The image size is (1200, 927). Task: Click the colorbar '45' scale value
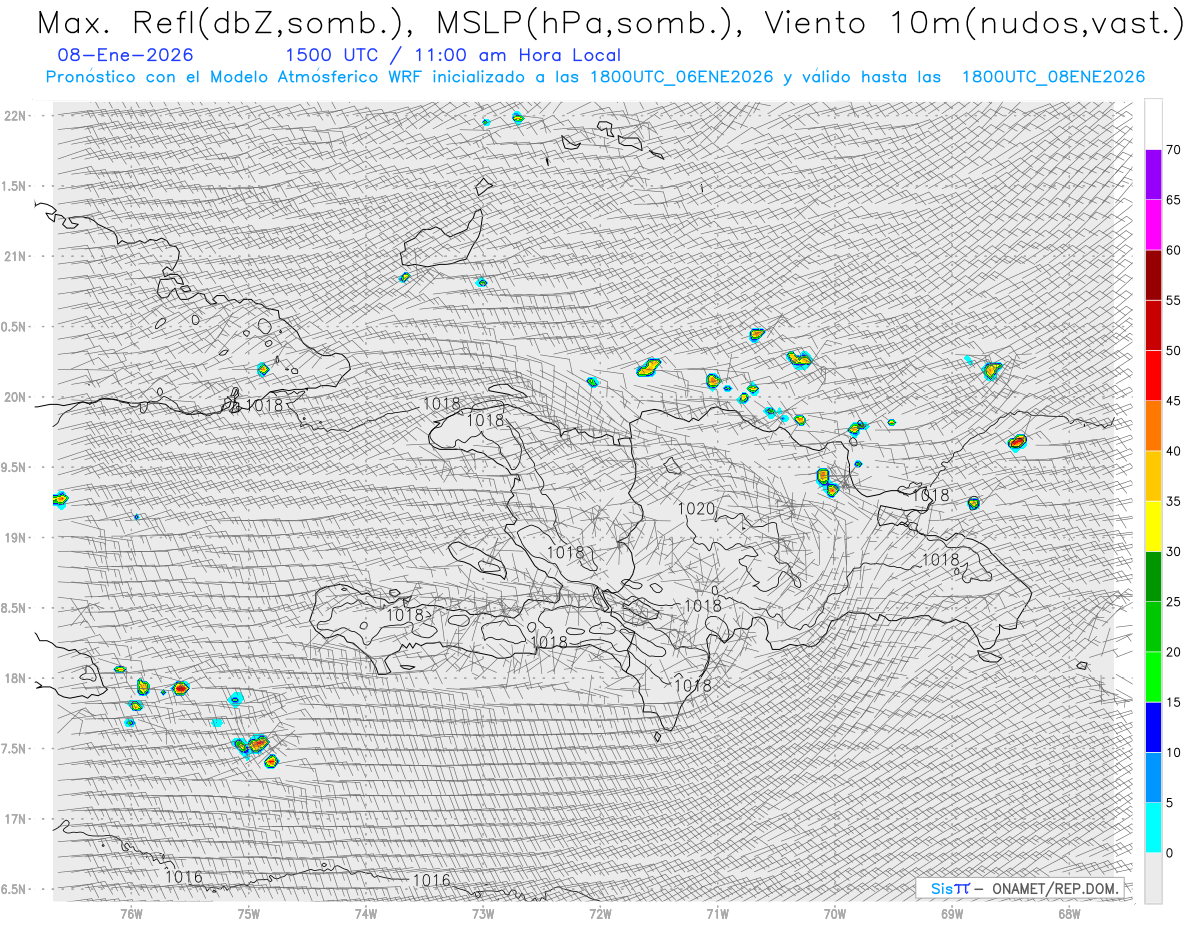(x=1173, y=401)
